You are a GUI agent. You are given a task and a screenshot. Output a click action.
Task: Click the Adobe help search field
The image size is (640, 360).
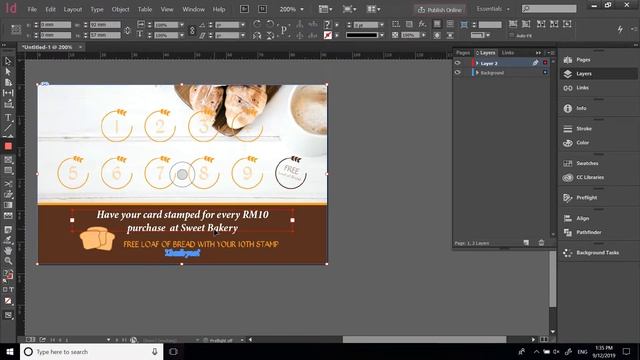tap(549, 9)
